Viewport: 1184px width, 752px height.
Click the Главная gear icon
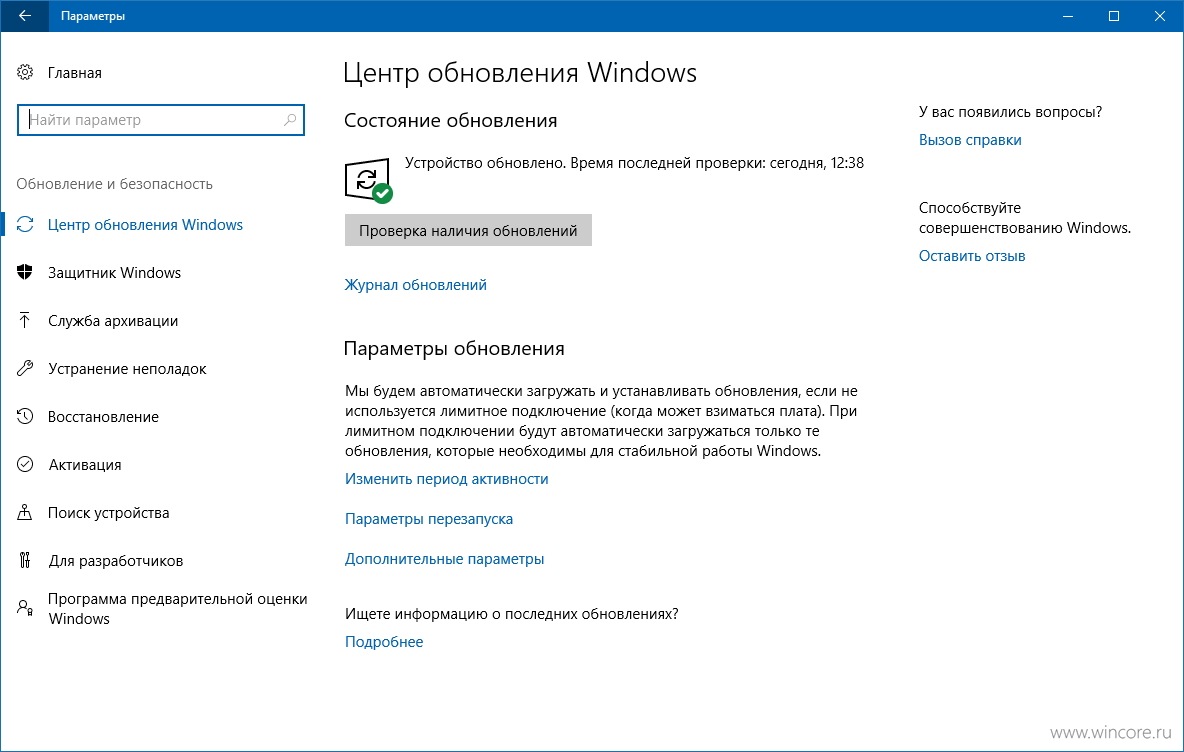click(x=25, y=72)
